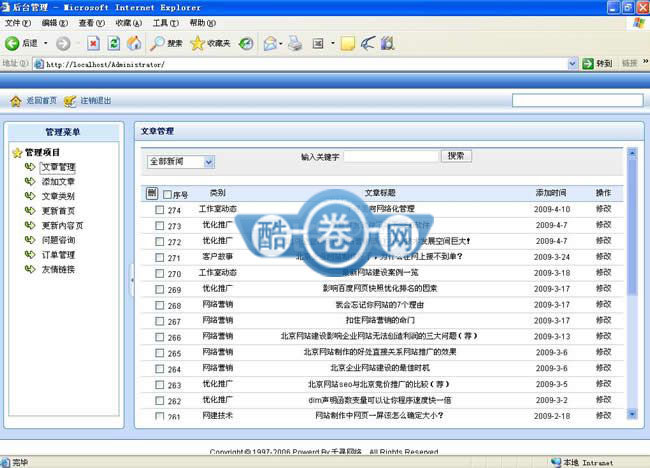Open the Back button history dropdown arrow

[46, 43]
